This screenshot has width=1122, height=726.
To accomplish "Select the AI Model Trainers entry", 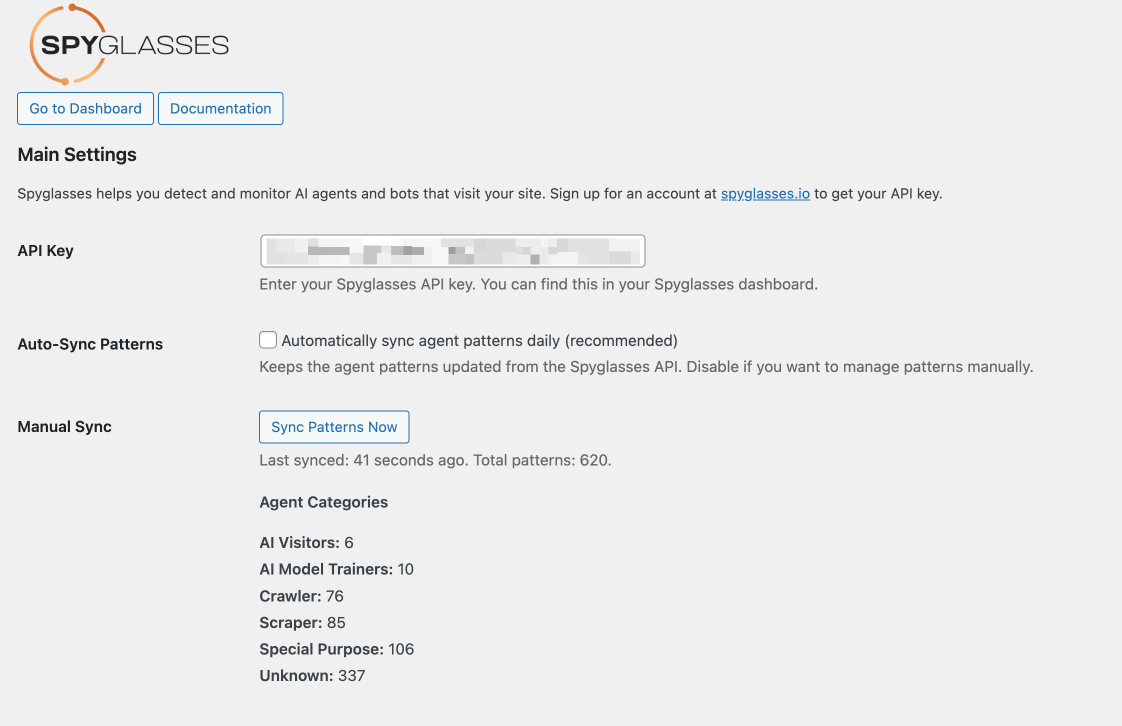I will click(336, 569).
